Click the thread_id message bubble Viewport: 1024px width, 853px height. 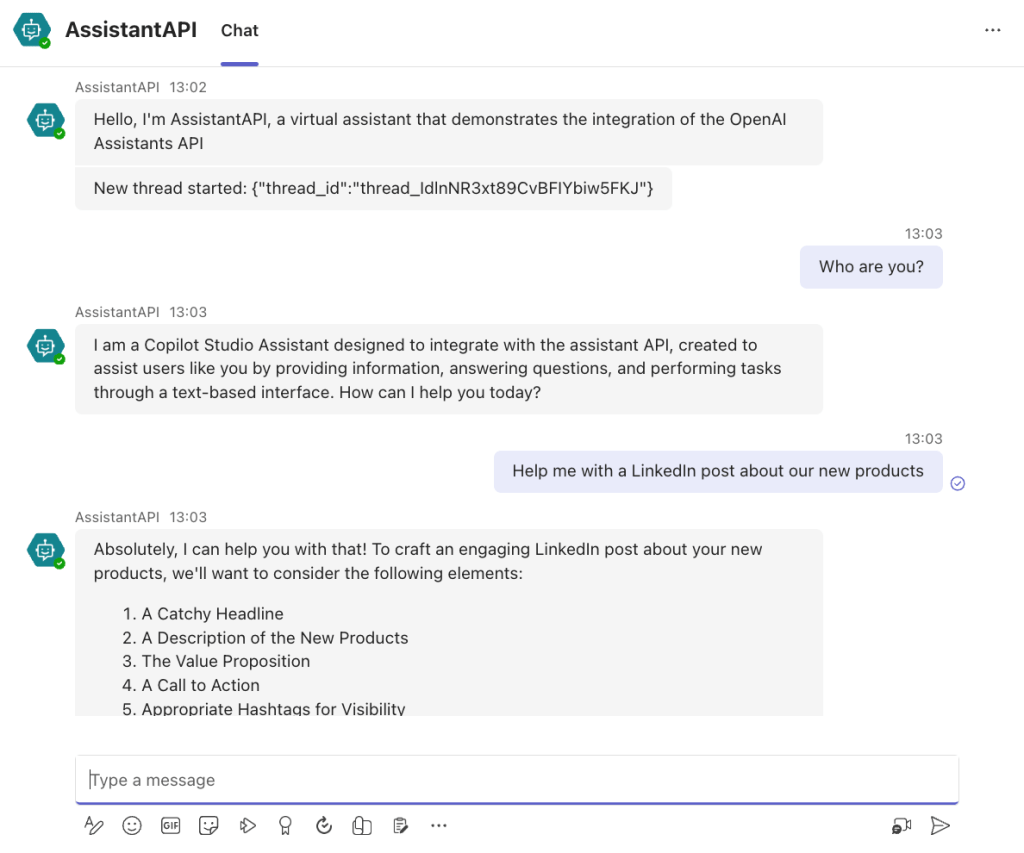373,188
